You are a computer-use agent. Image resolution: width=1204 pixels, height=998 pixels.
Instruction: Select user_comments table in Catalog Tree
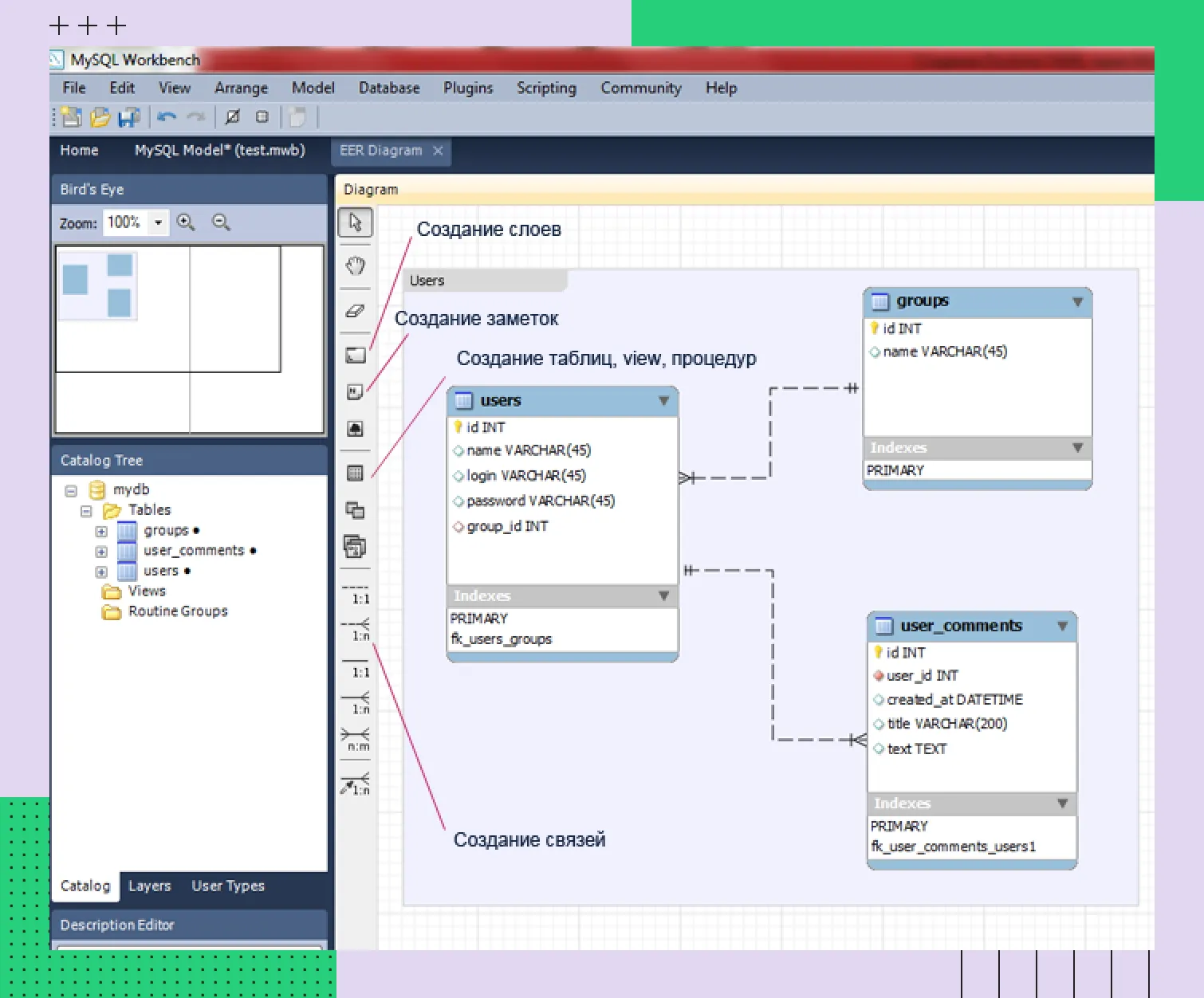(x=194, y=551)
